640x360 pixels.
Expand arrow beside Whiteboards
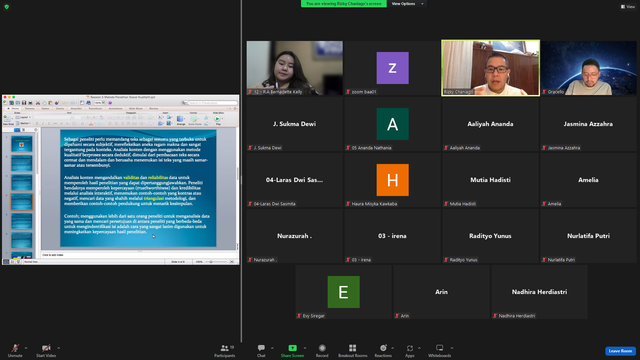(x=452, y=348)
